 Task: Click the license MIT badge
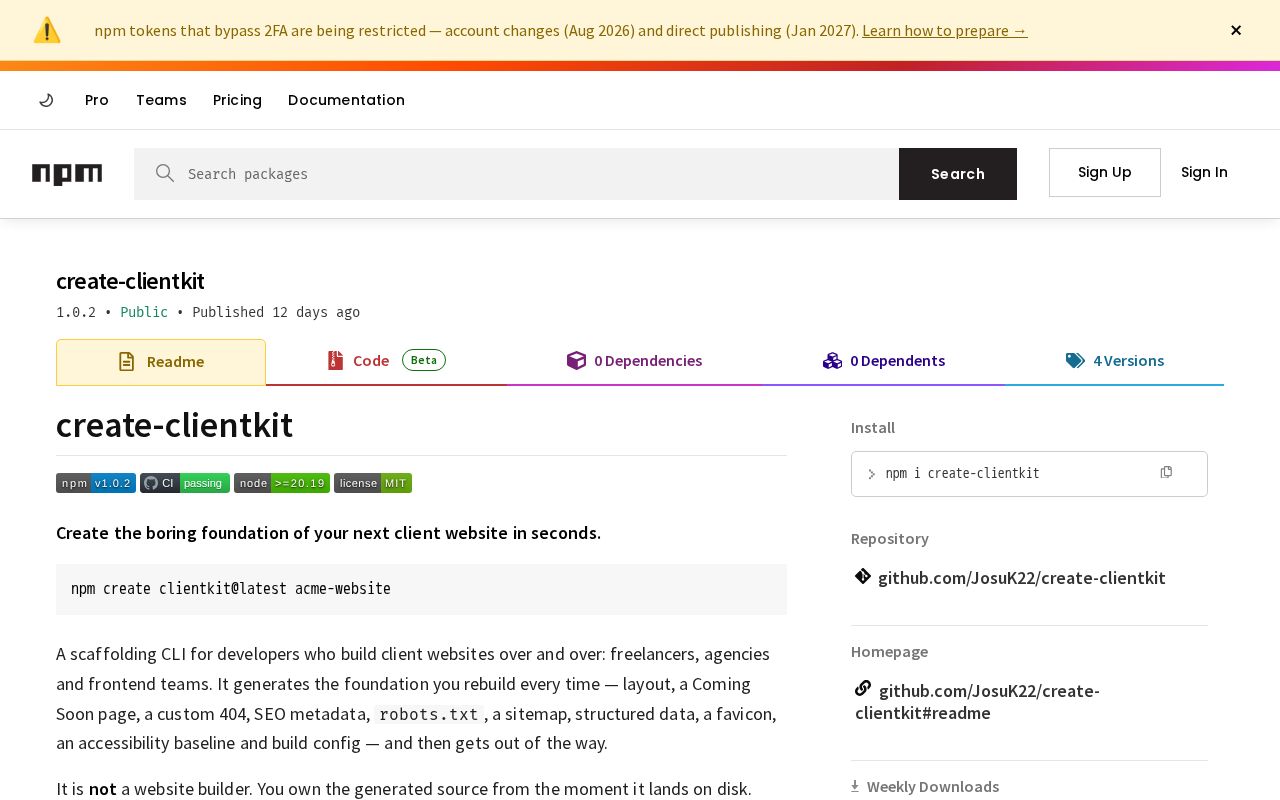click(373, 483)
